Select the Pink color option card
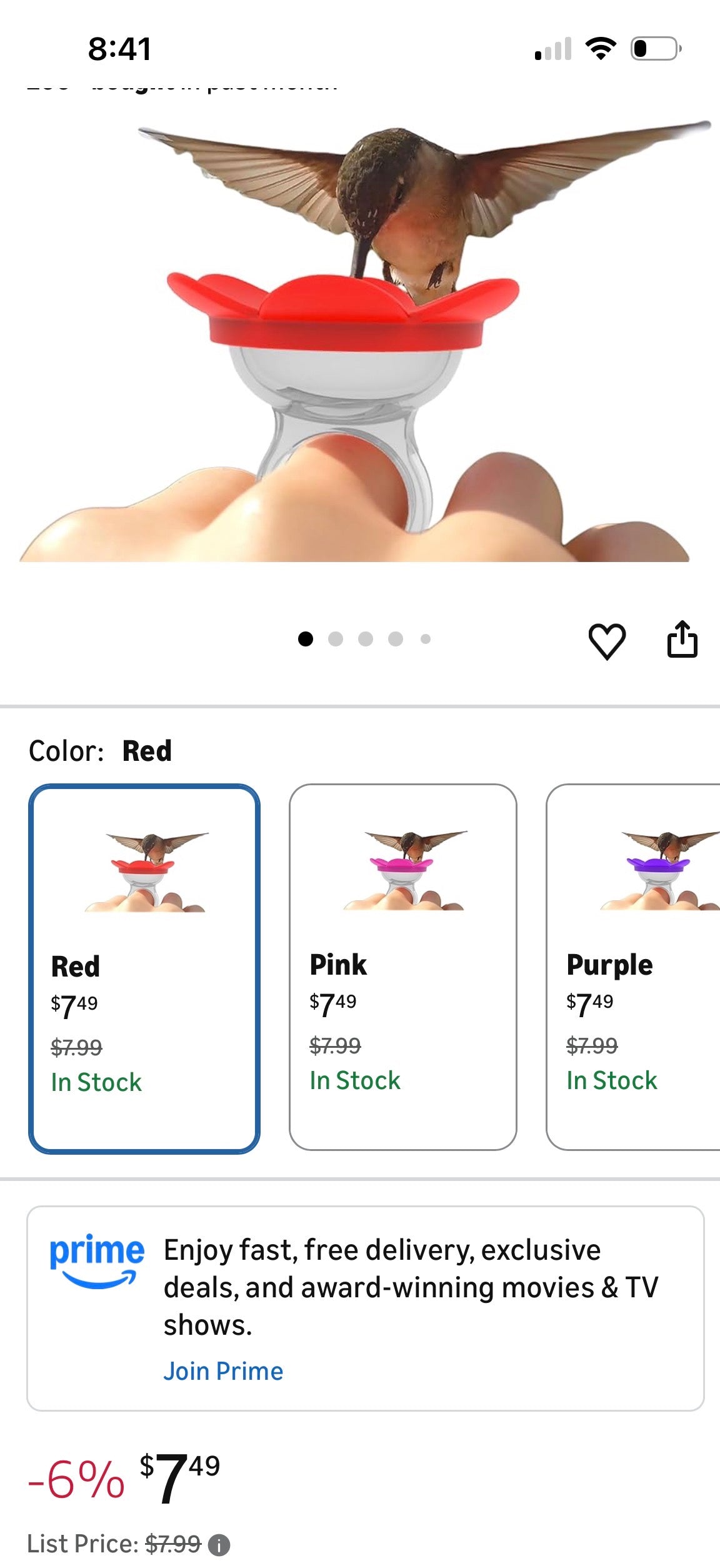Screen dimensions: 720x1568 pyautogui.click(x=403, y=967)
